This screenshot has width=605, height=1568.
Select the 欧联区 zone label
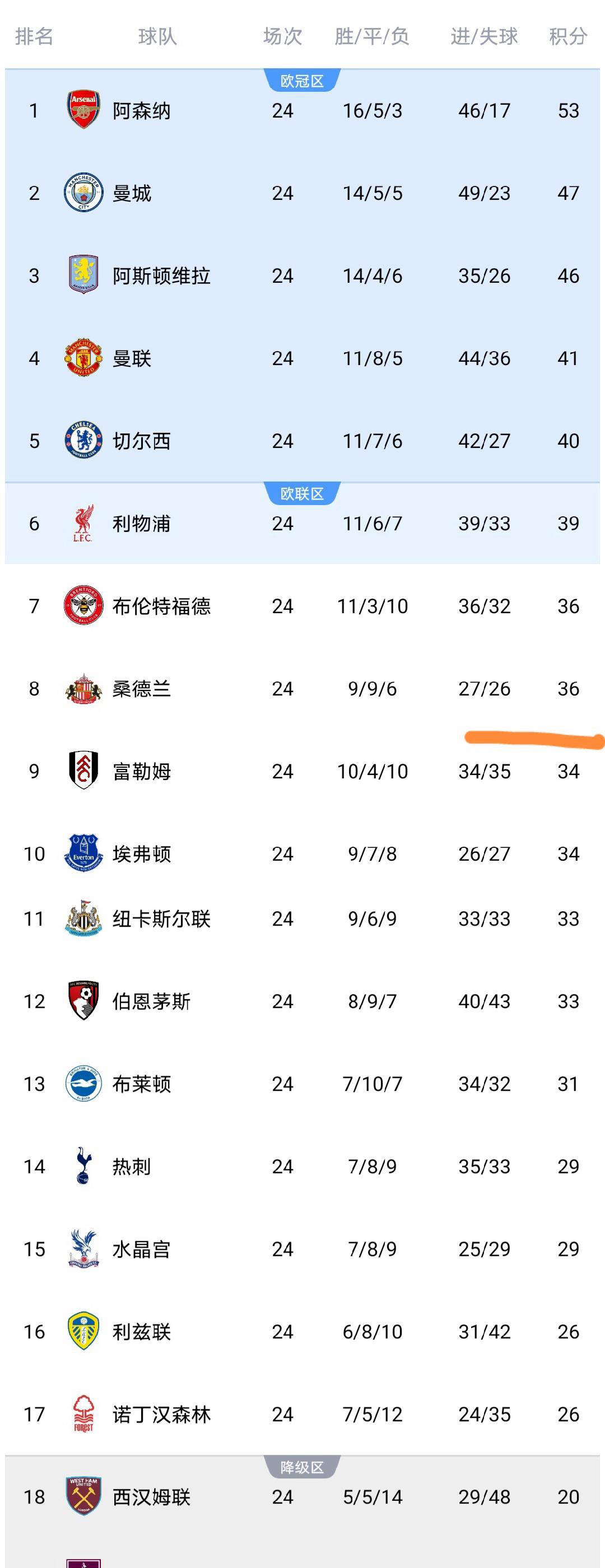pyautogui.click(x=302, y=494)
